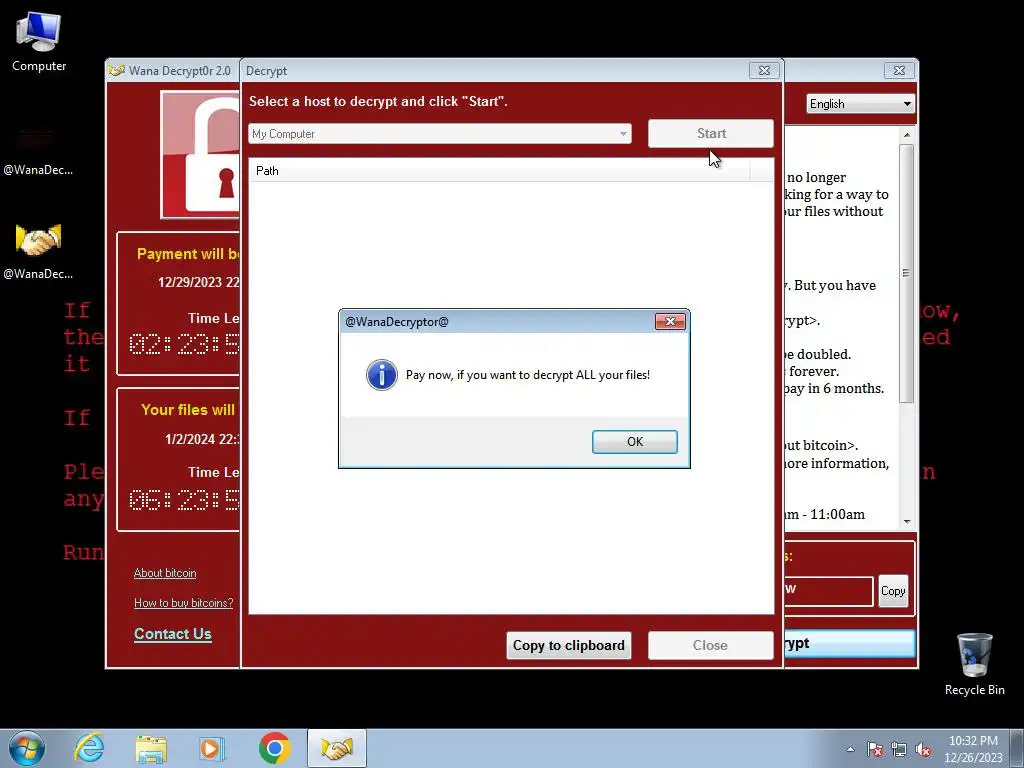
Task: Click the 12/29/2023 payment date text
Action: (199, 282)
